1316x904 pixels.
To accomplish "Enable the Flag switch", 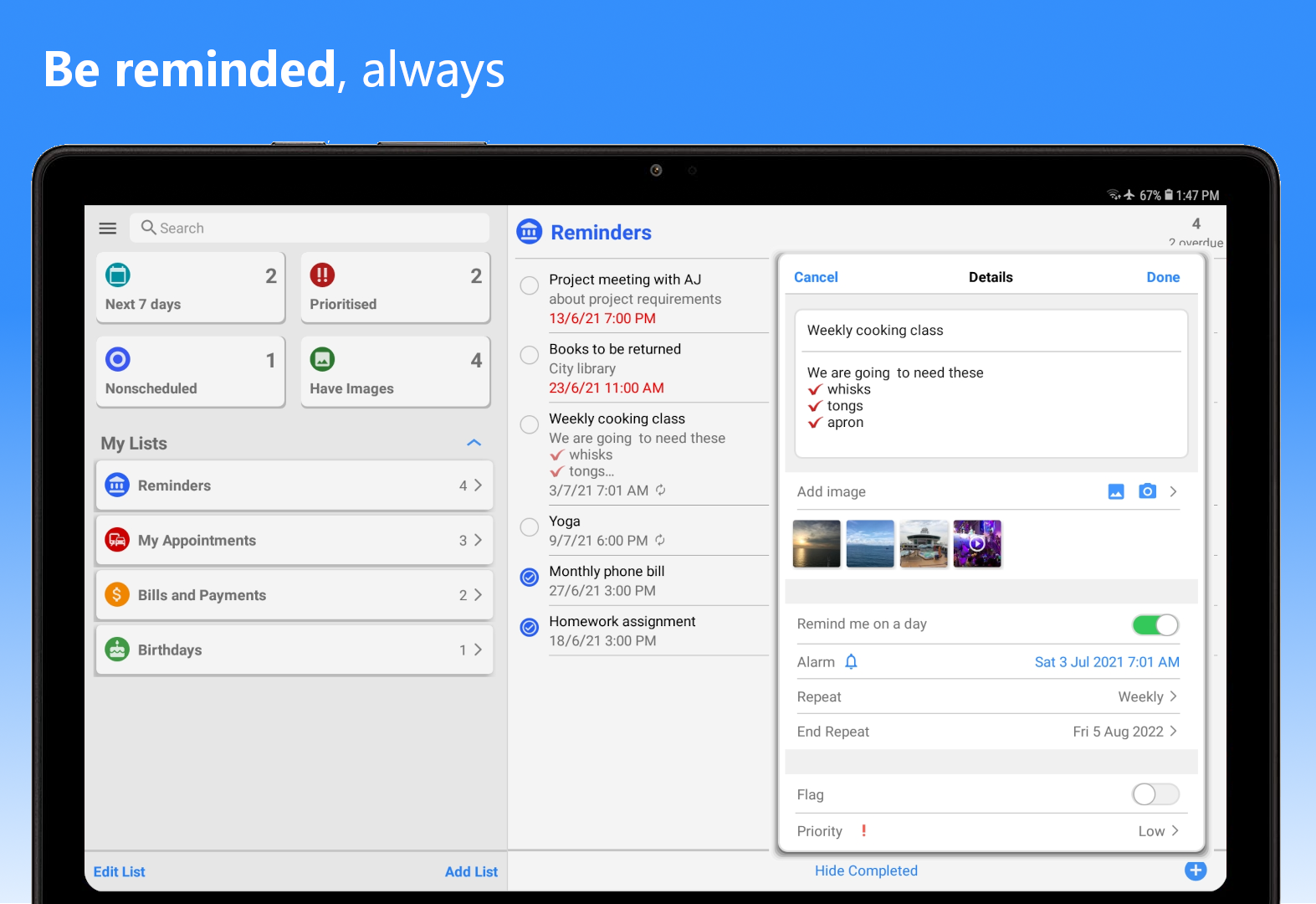I will coord(1155,794).
